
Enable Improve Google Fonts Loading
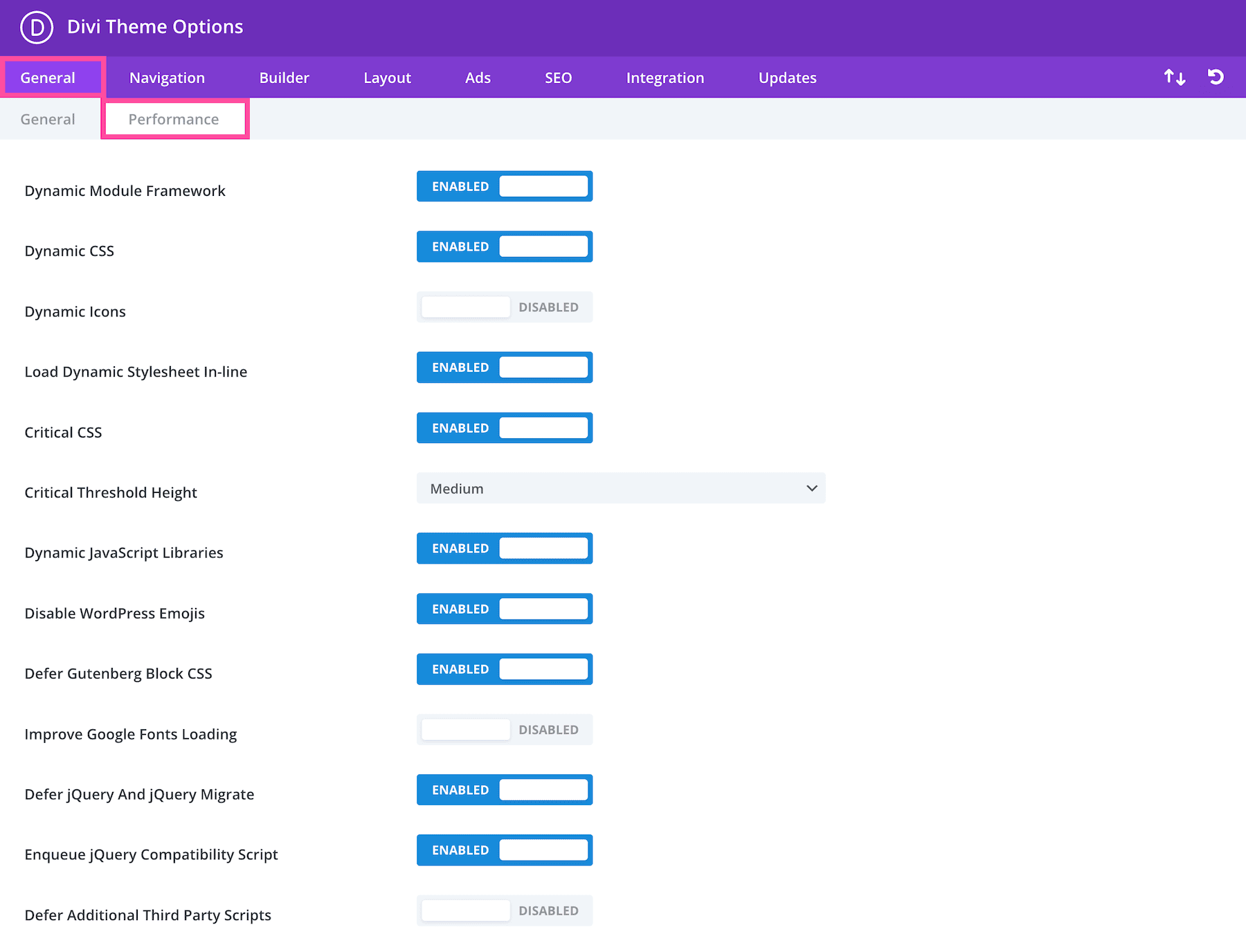(504, 730)
